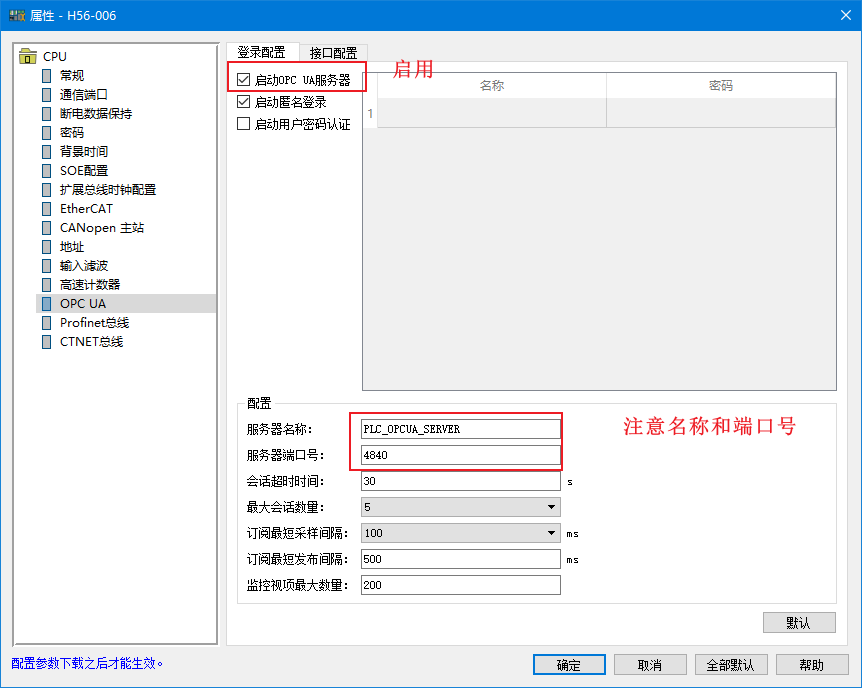This screenshot has height=688, width=862.
Task: Close the 属性 - H56-006 dialog
Action: tap(846, 15)
